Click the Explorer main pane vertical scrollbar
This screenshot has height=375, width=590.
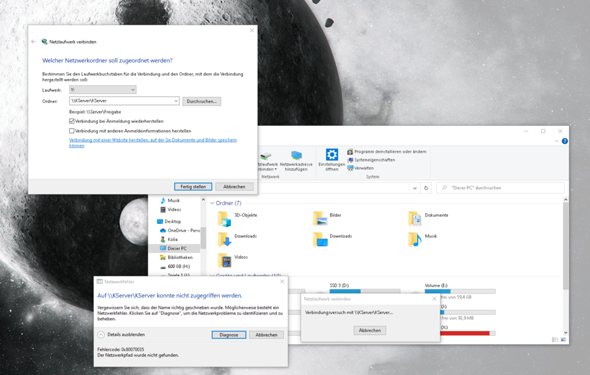pyautogui.click(x=565, y=246)
